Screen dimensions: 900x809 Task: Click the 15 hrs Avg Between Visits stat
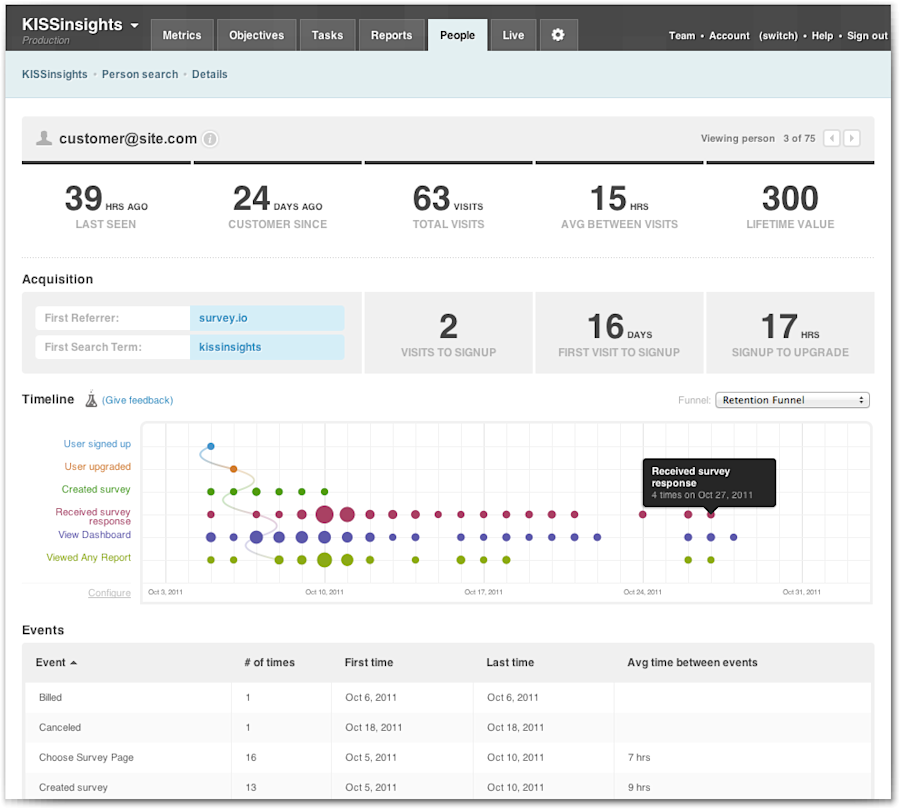619,207
